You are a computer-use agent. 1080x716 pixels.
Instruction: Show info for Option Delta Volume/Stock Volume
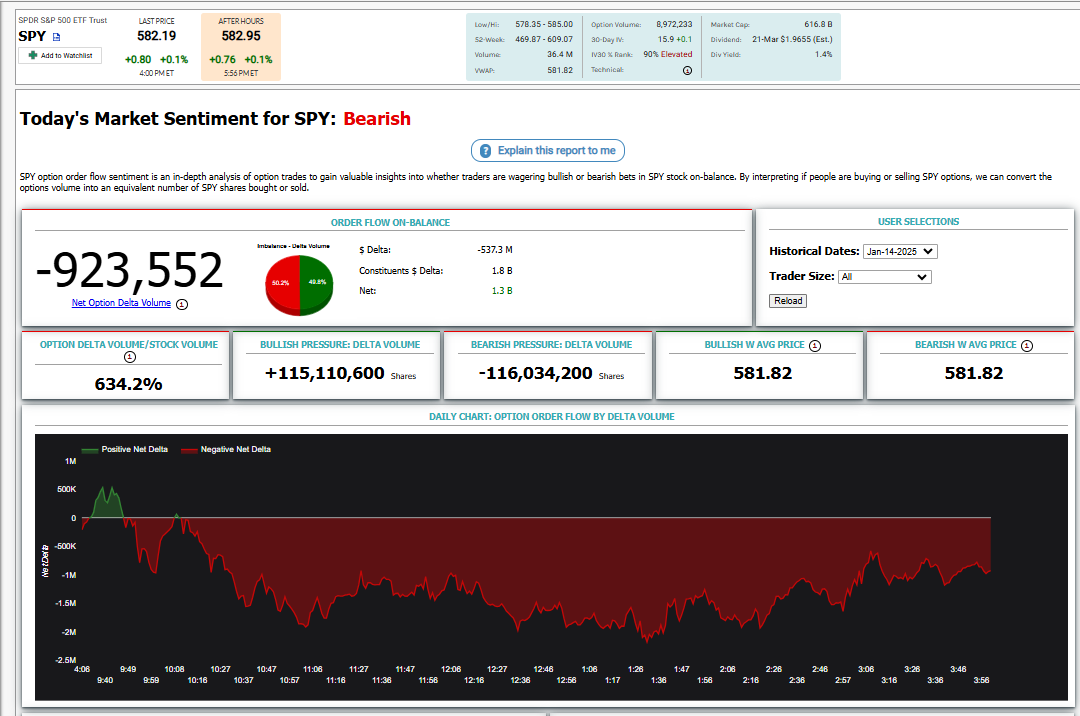[x=129, y=357]
